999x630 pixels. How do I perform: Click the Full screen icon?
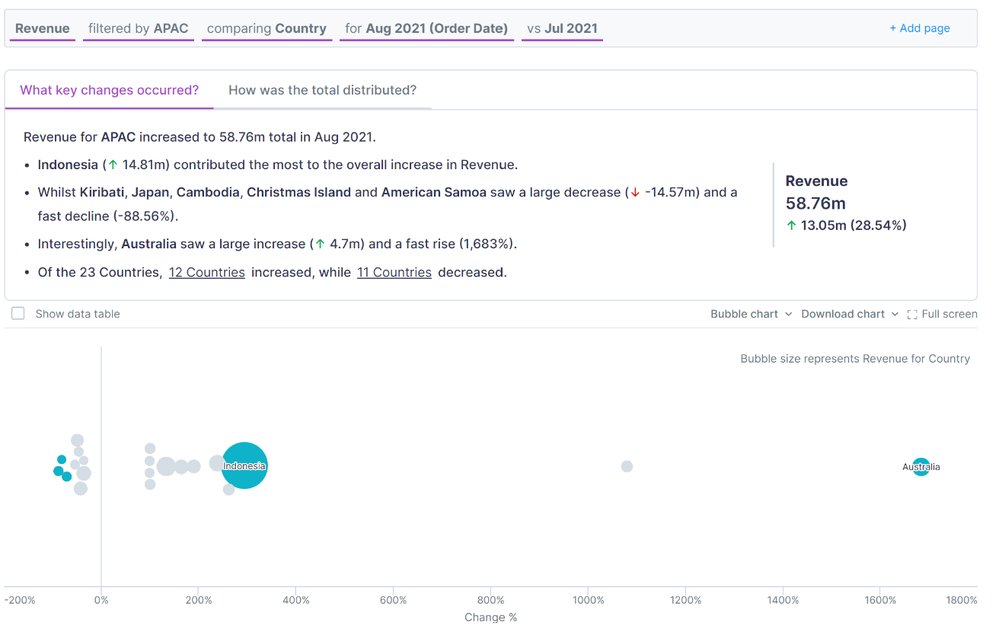(912, 315)
